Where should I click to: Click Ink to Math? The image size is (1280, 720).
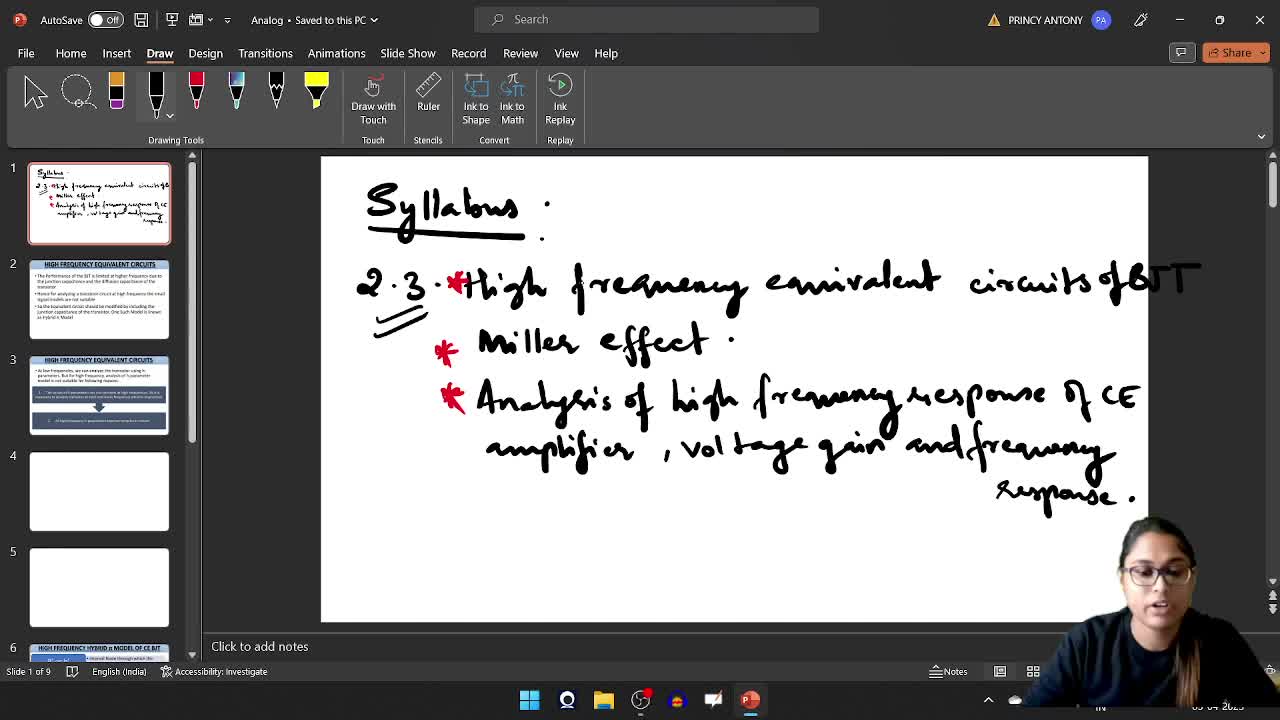click(x=512, y=100)
